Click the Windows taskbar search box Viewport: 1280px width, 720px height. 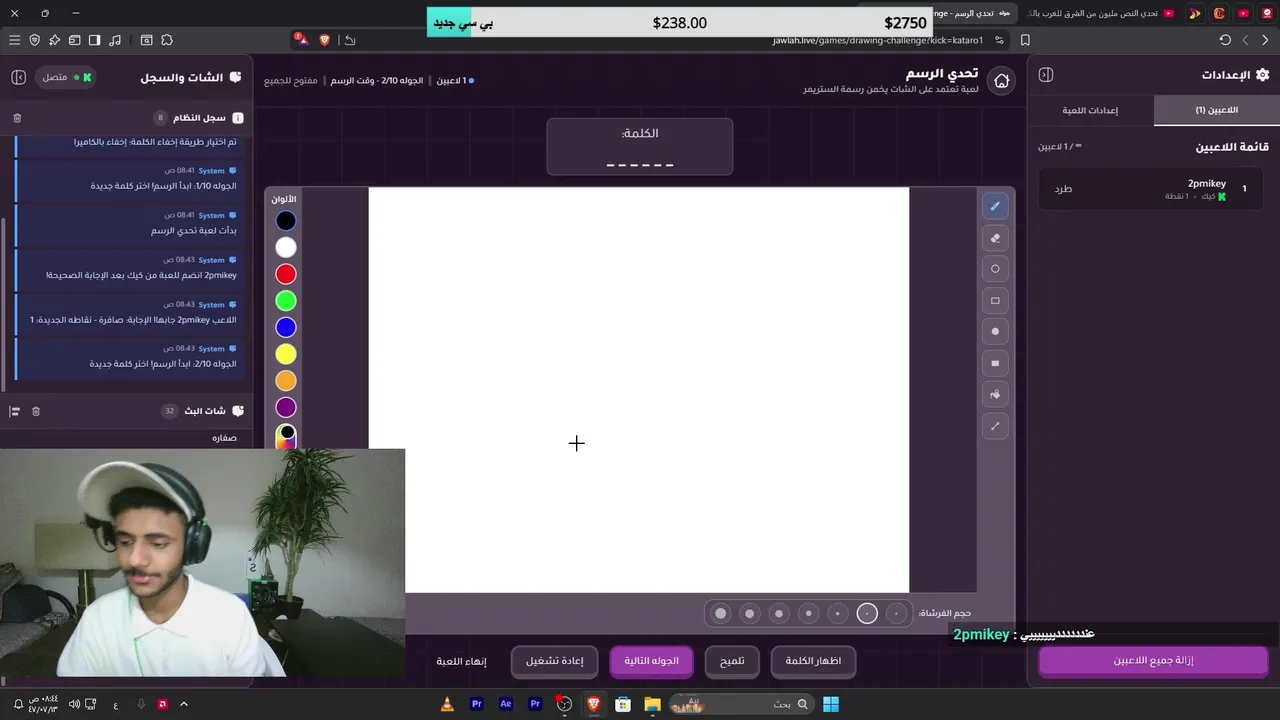coord(742,704)
